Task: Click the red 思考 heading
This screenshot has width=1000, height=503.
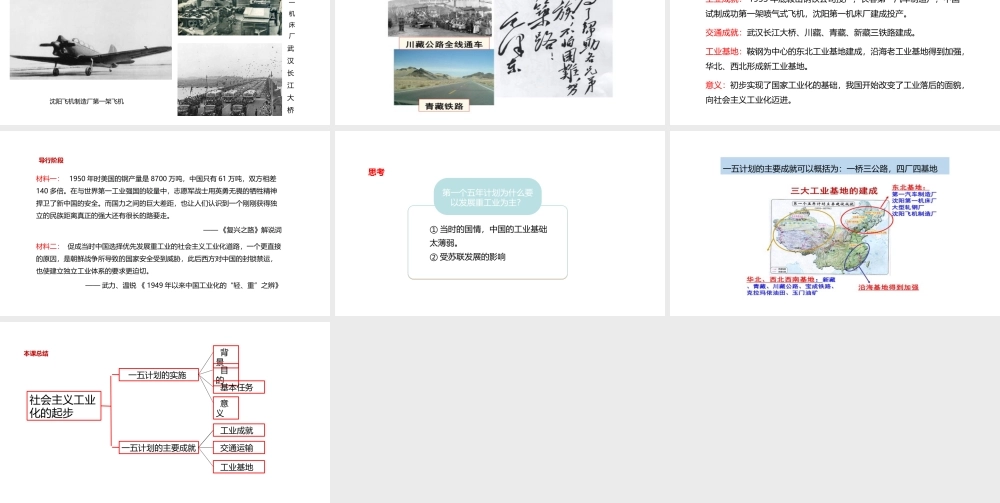Action: pyautogui.click(x=376, y=171)
